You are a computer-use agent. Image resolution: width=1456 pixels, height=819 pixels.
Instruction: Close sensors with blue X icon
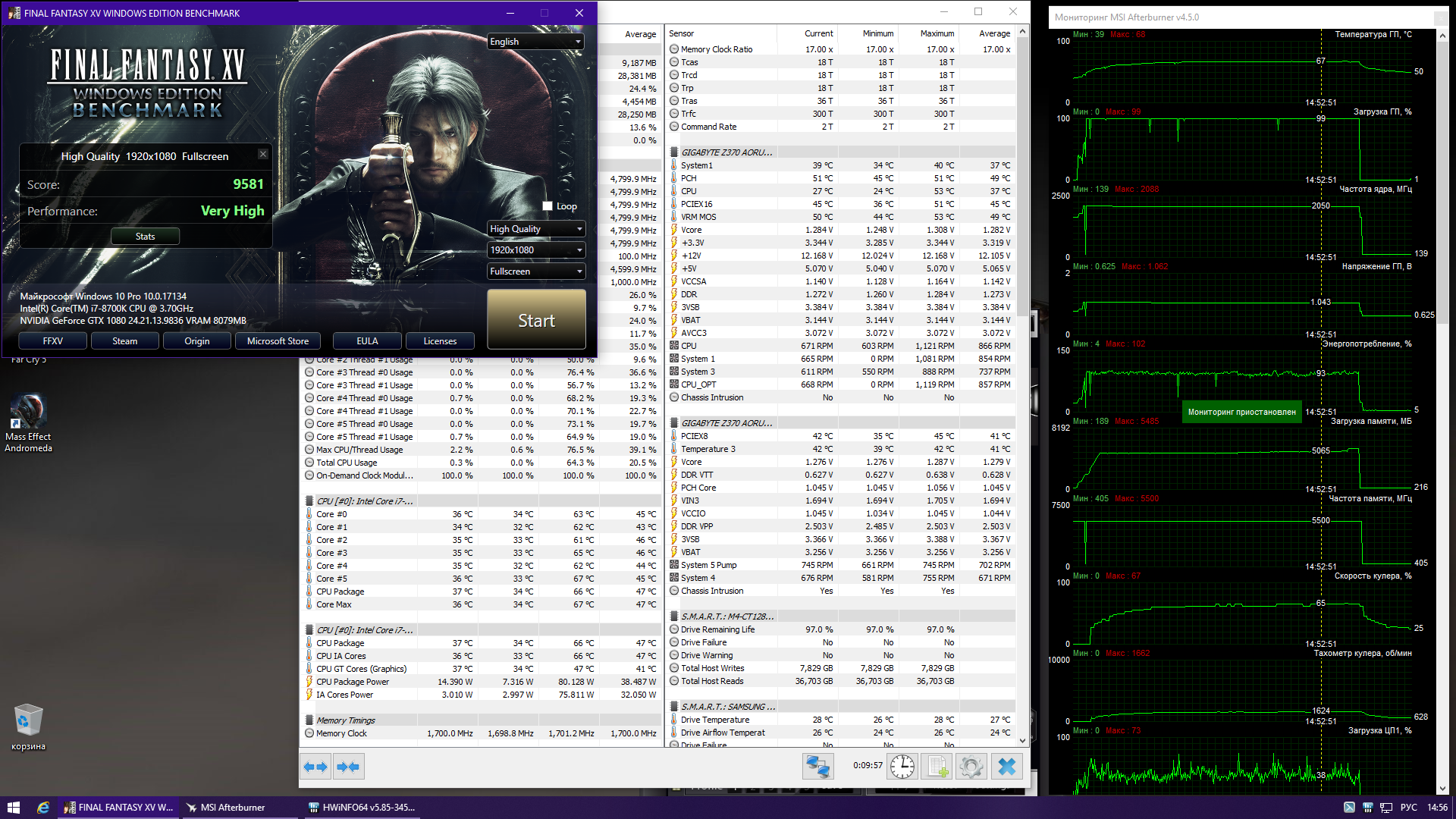1006,767
